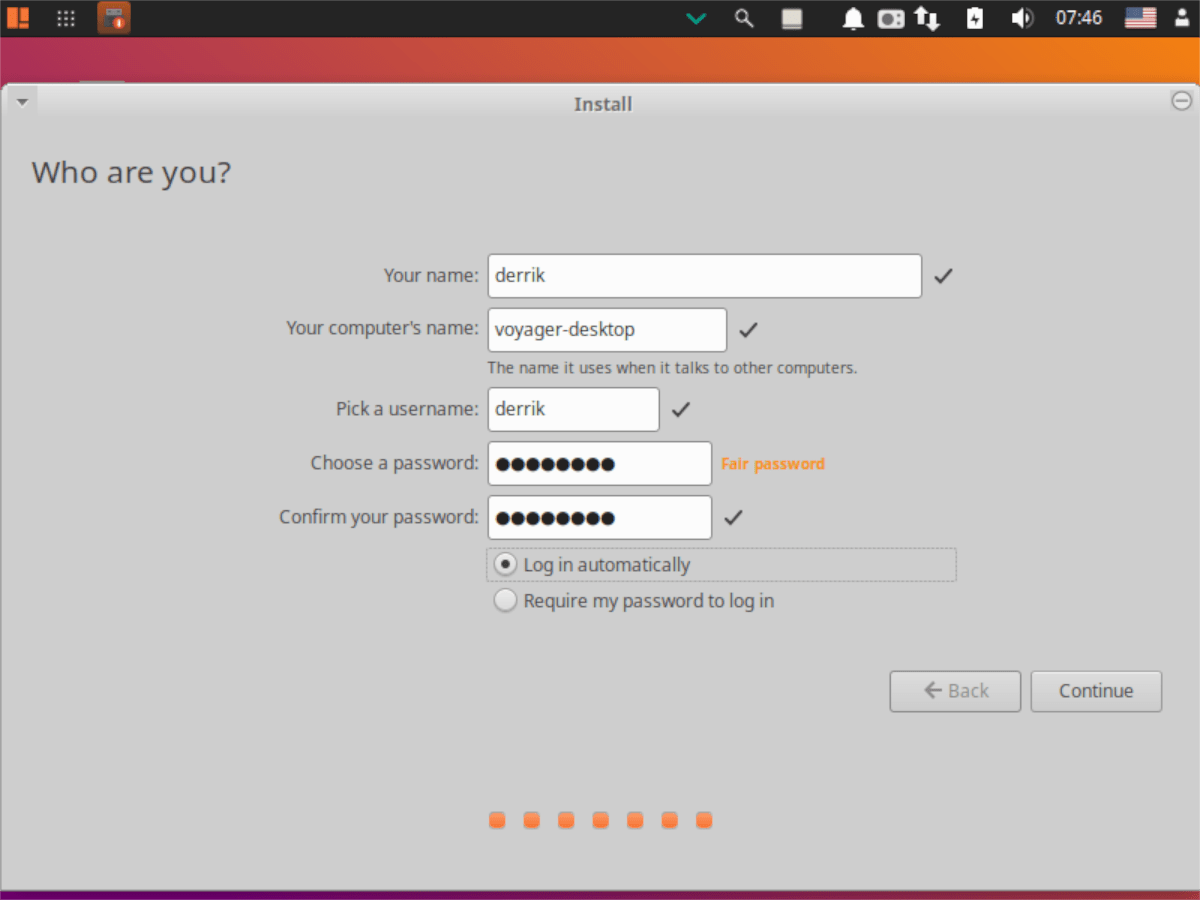Click checkmark next to computer's name field
1200x900 pixels.
point(748,330)
